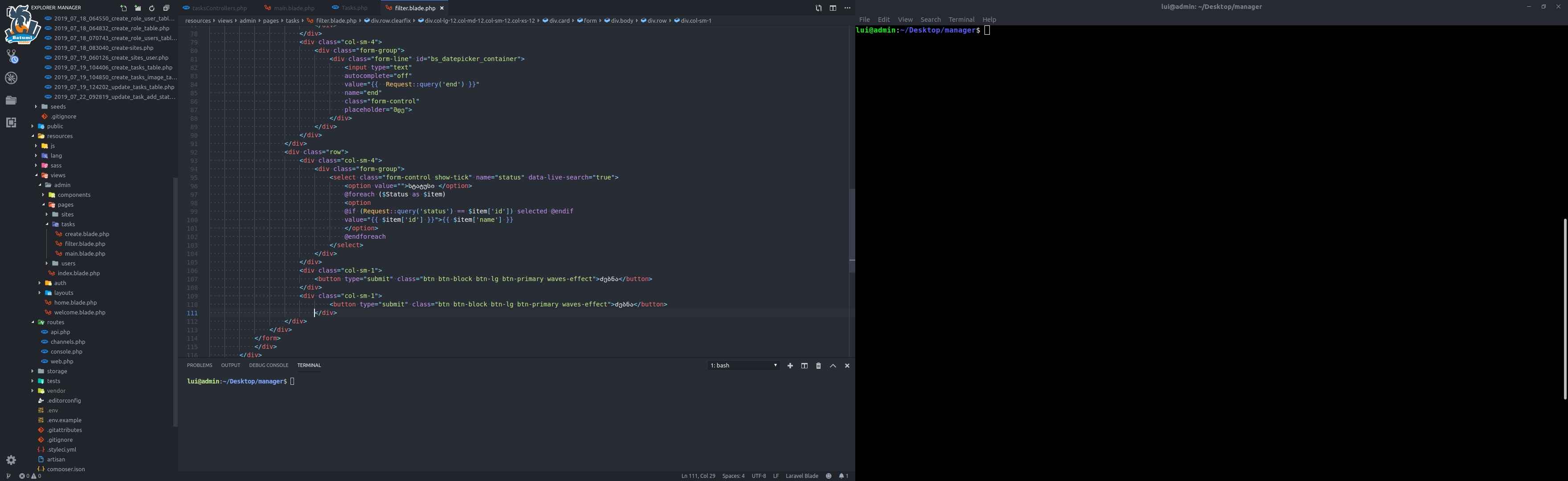The width and height of the screenshot is (1568, 481).
Task: Open the 1: bash terminal selector dropdown
Action: (744, 365)
